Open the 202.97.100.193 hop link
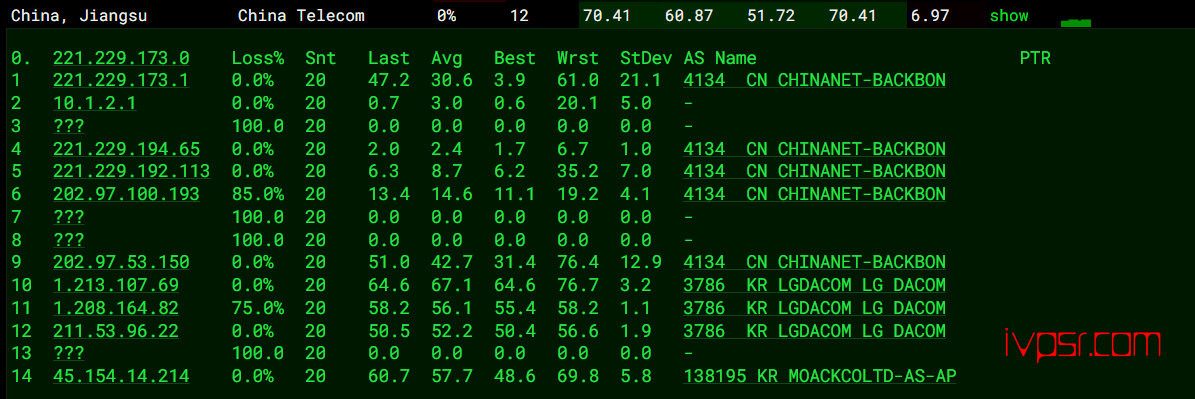The width and height of the screenshot is (1195, 399). tap(127, 194)
